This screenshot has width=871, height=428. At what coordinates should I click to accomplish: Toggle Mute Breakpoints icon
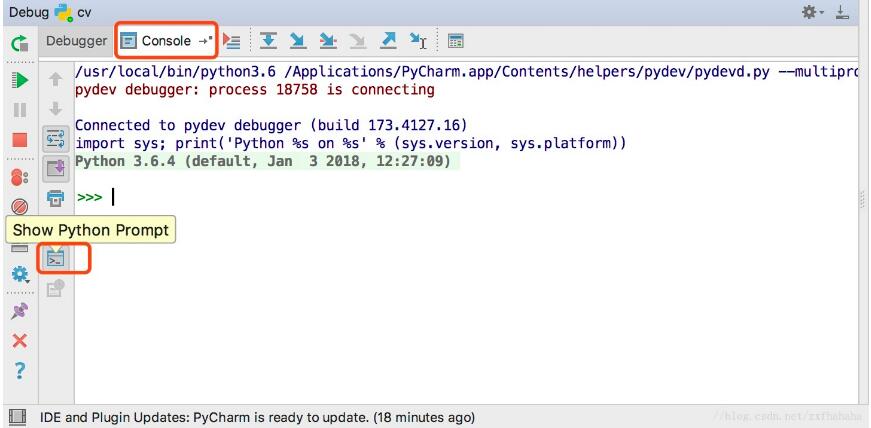pos(19,208)
